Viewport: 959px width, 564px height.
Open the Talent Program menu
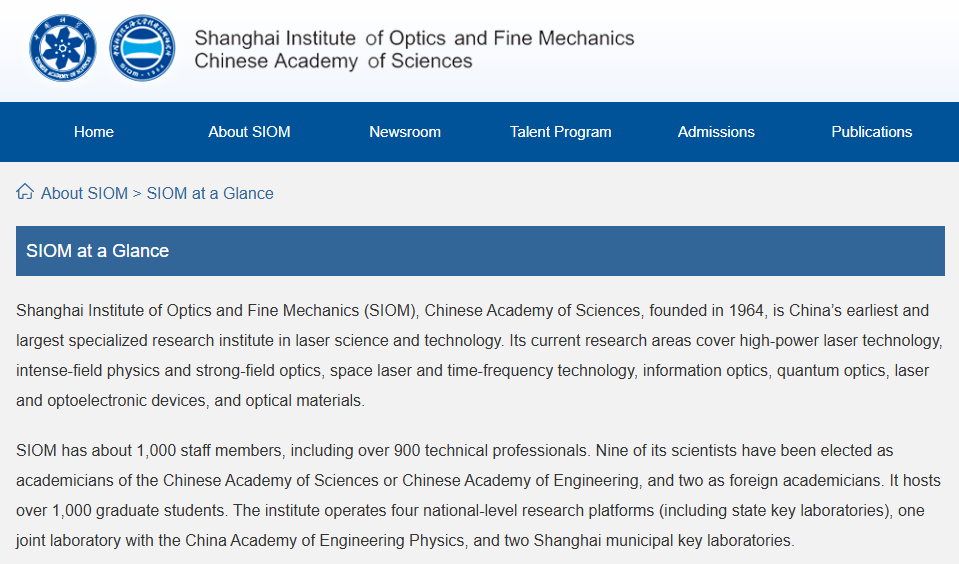(x=560, y=132)
